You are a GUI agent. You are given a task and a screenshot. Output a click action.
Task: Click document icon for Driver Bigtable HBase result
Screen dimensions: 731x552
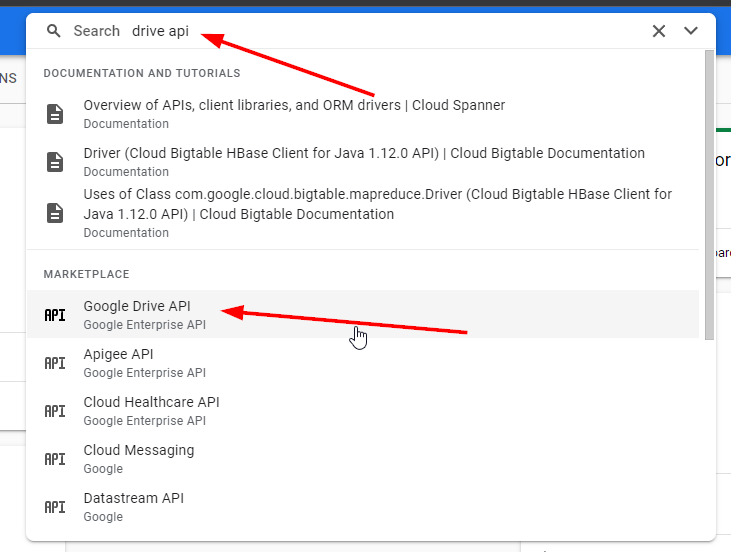pos(55,162)
